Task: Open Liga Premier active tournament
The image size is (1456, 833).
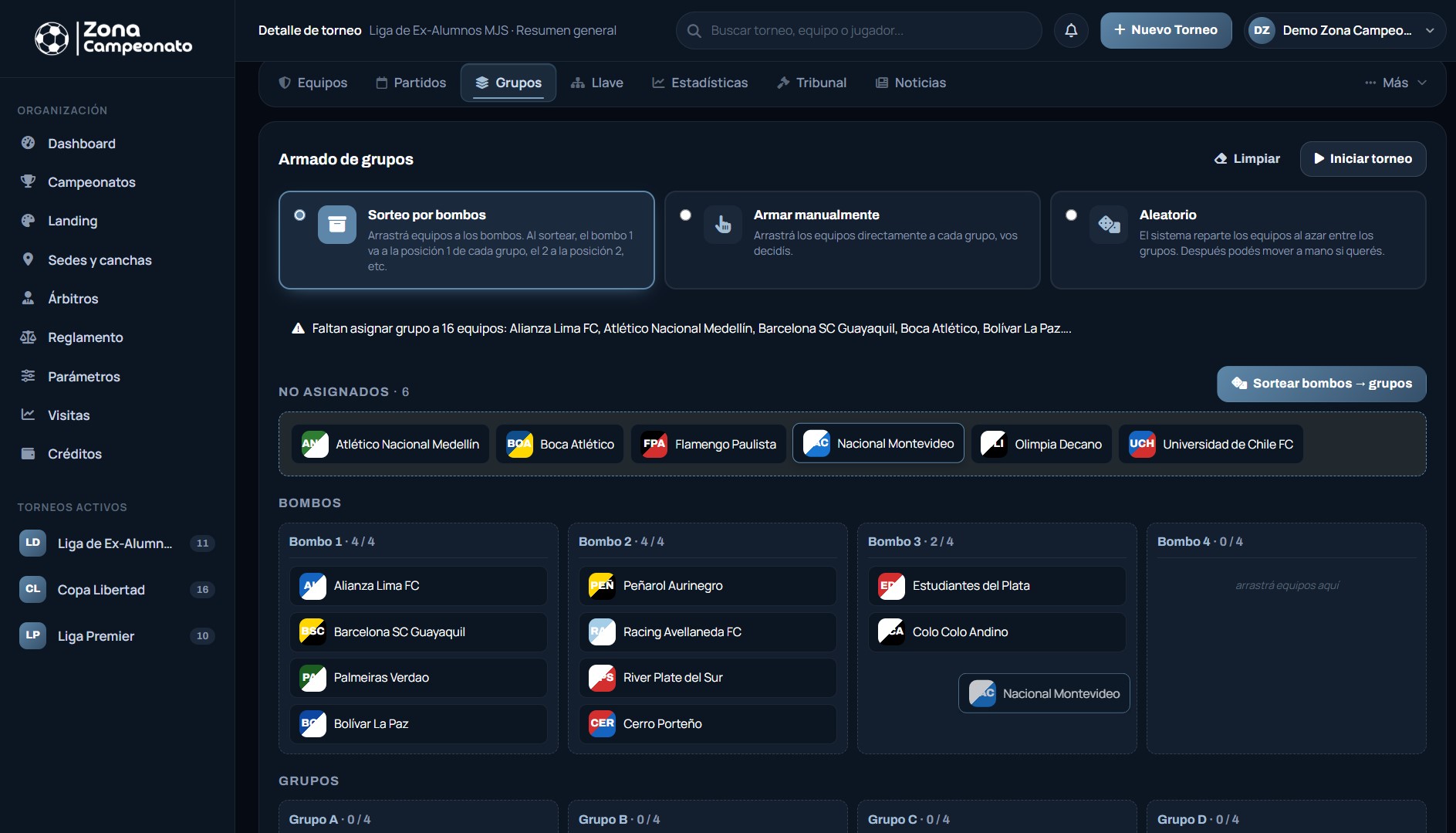Action: pyautogui.click(x=117, y=635)
